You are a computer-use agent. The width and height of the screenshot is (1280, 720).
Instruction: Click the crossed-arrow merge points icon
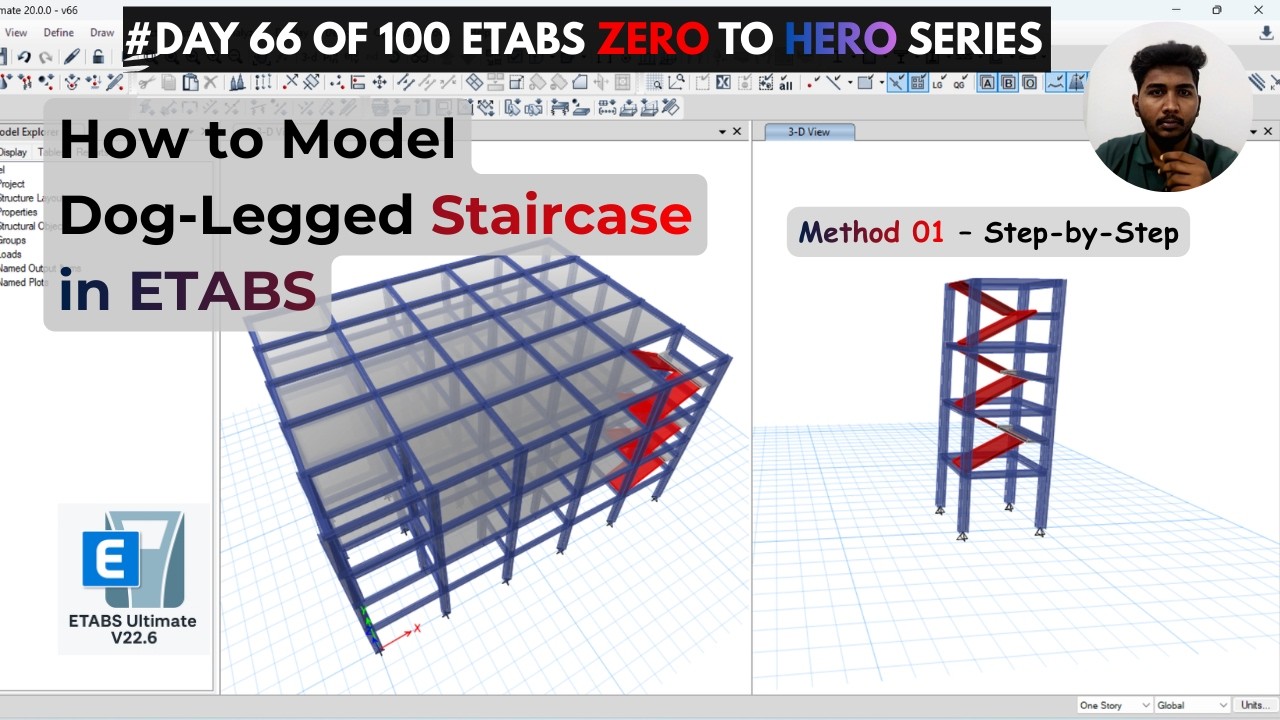(290, 83)
